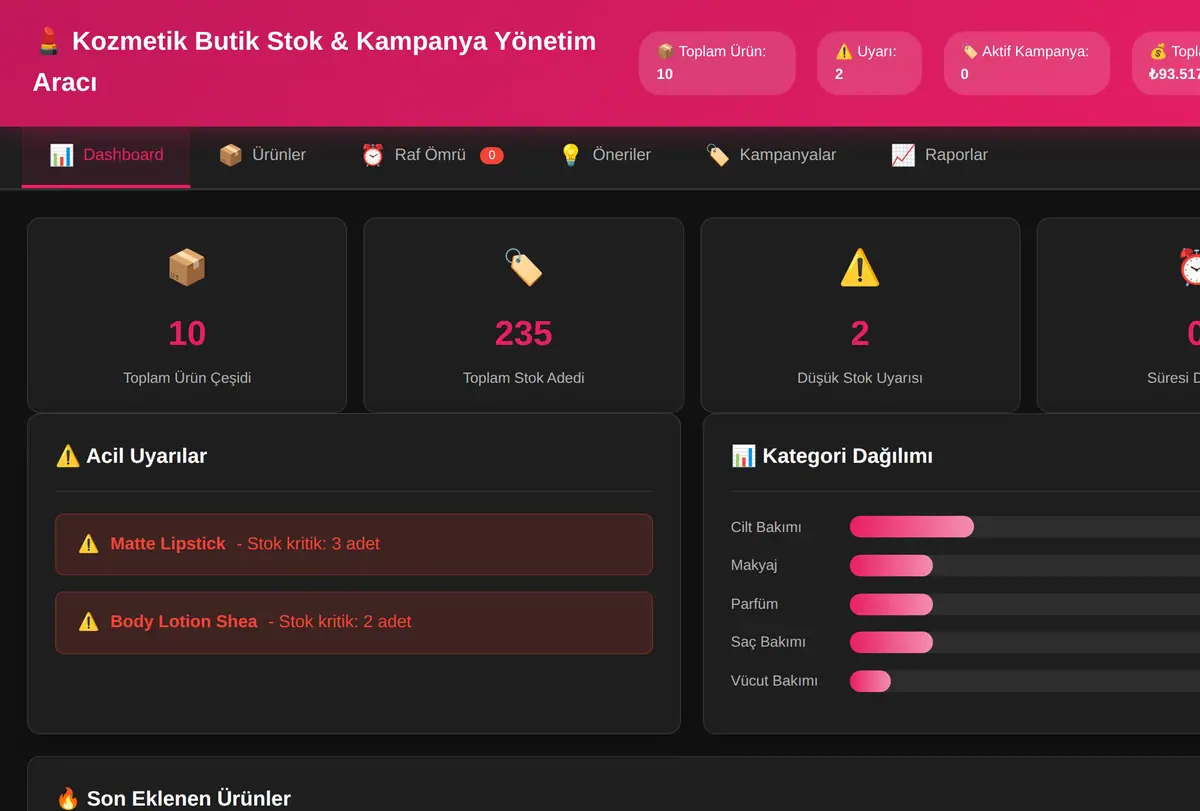Select the Düşük Stok Uyarısı stat card
1200x811 pixels.
click(860, 315)
